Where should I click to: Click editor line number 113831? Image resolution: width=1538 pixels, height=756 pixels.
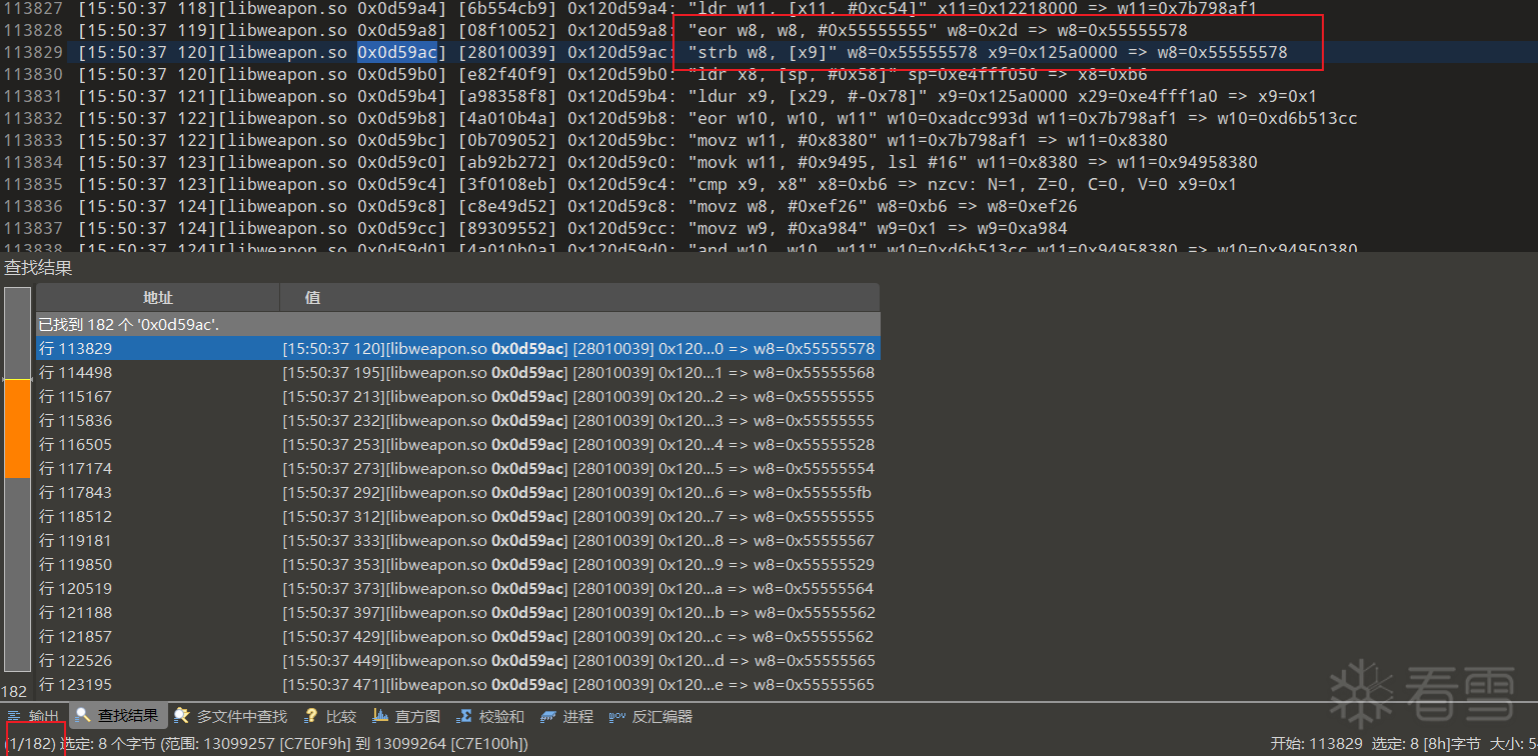tap(33, 96)
